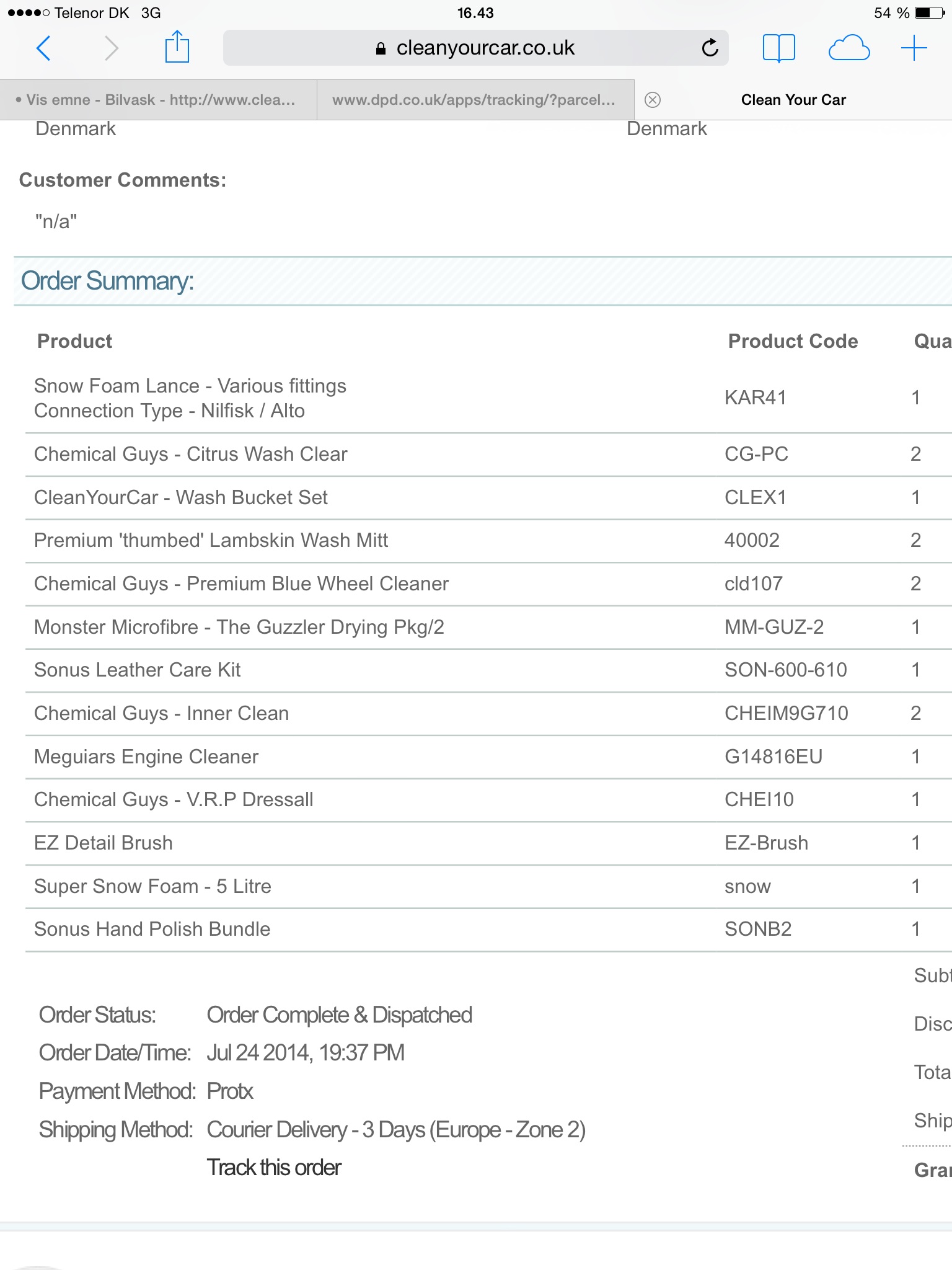Click the Track this order link
The width and height of the screenshot is (952, 1270).
click(x=273, y=1168)
